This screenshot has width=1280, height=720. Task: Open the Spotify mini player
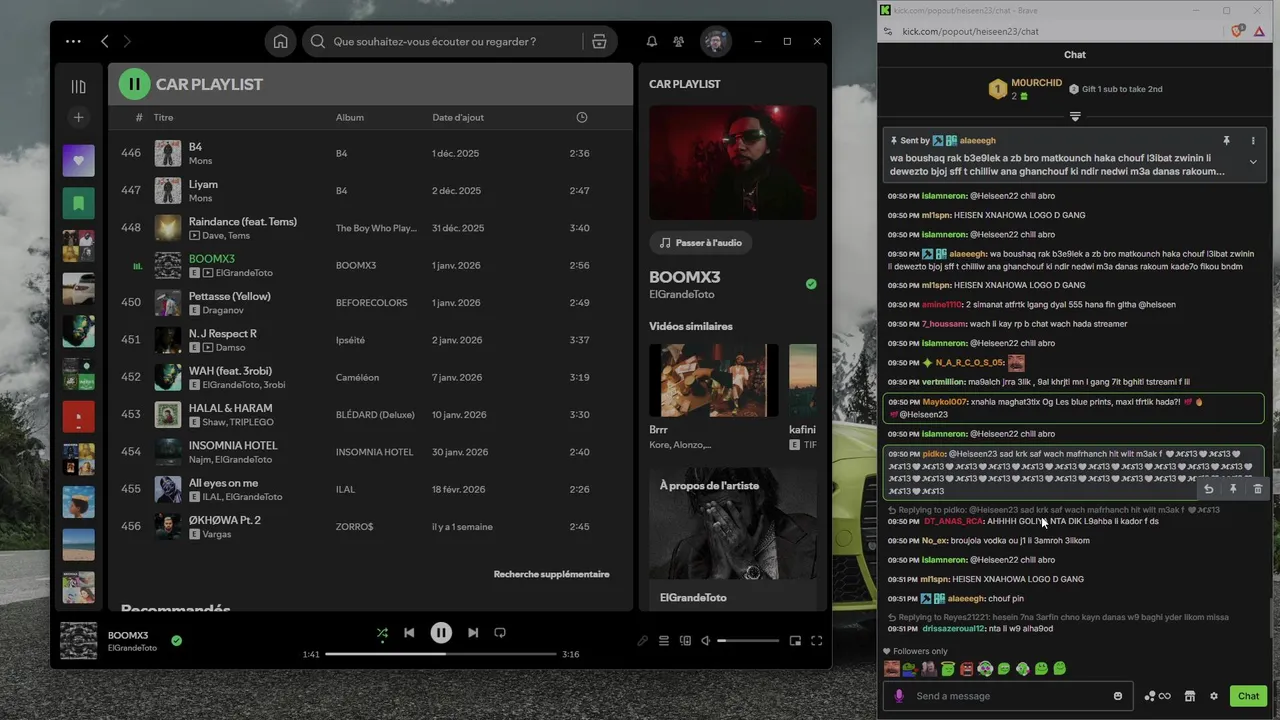click(795, 641)
